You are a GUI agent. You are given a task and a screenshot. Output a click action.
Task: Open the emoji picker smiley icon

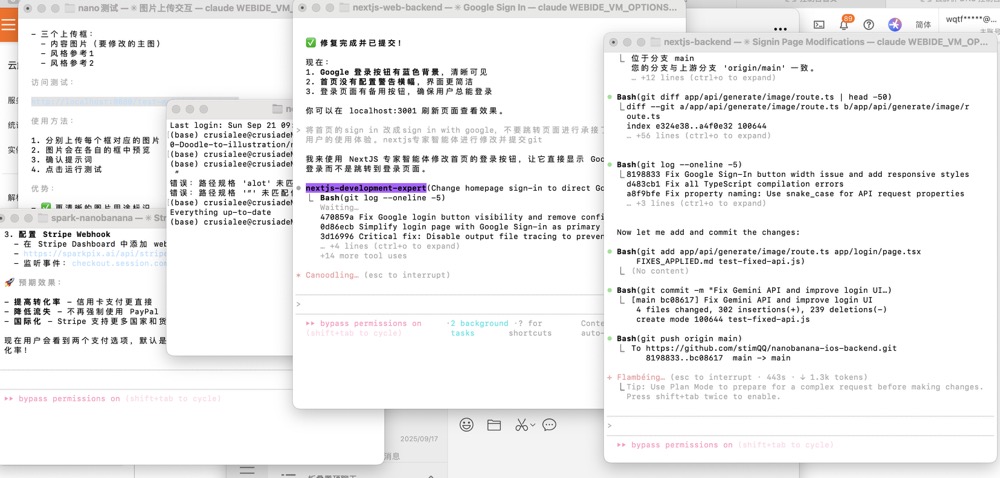466,425
